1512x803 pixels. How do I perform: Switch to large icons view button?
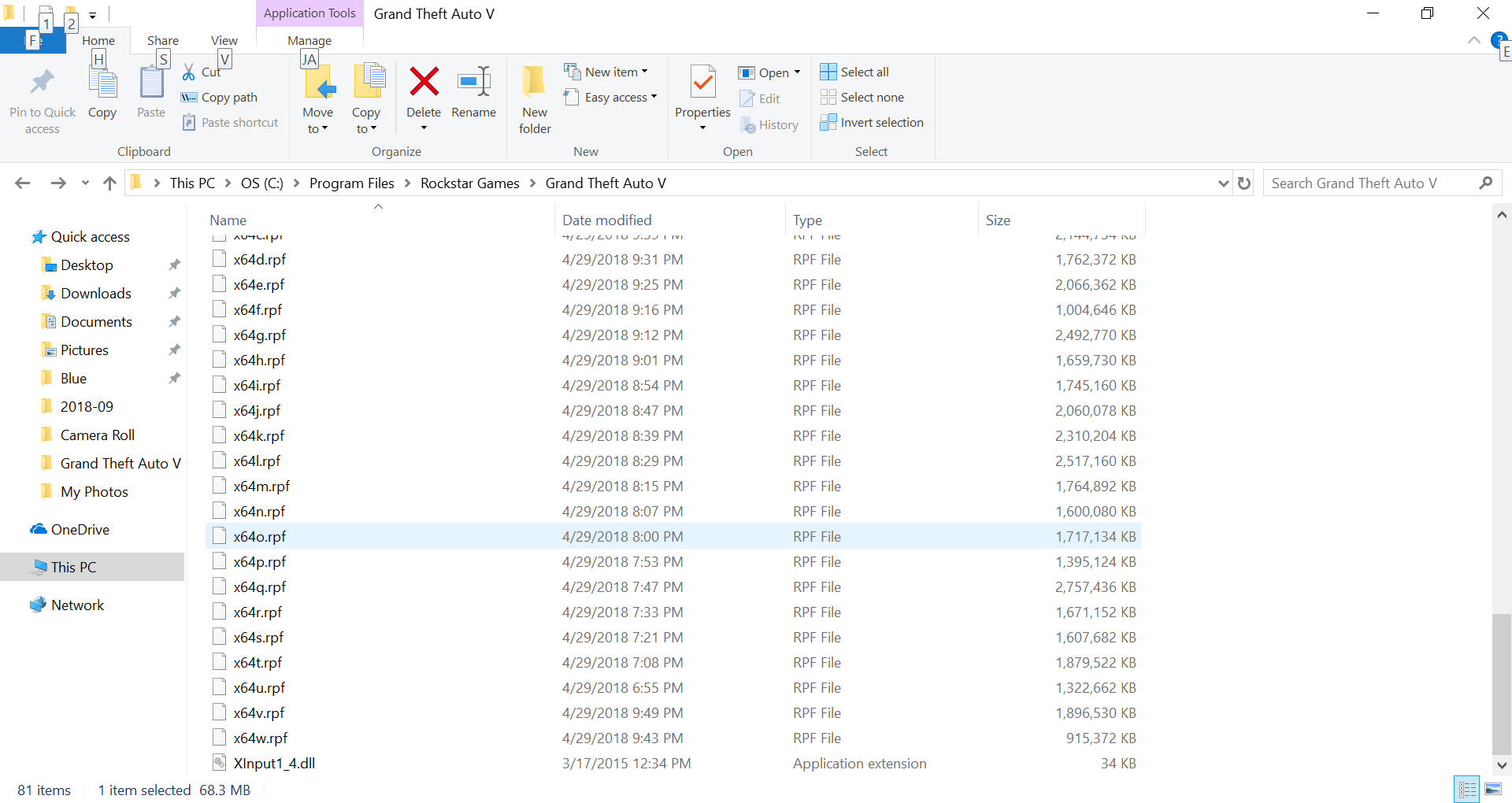[x=1492, y=789]
